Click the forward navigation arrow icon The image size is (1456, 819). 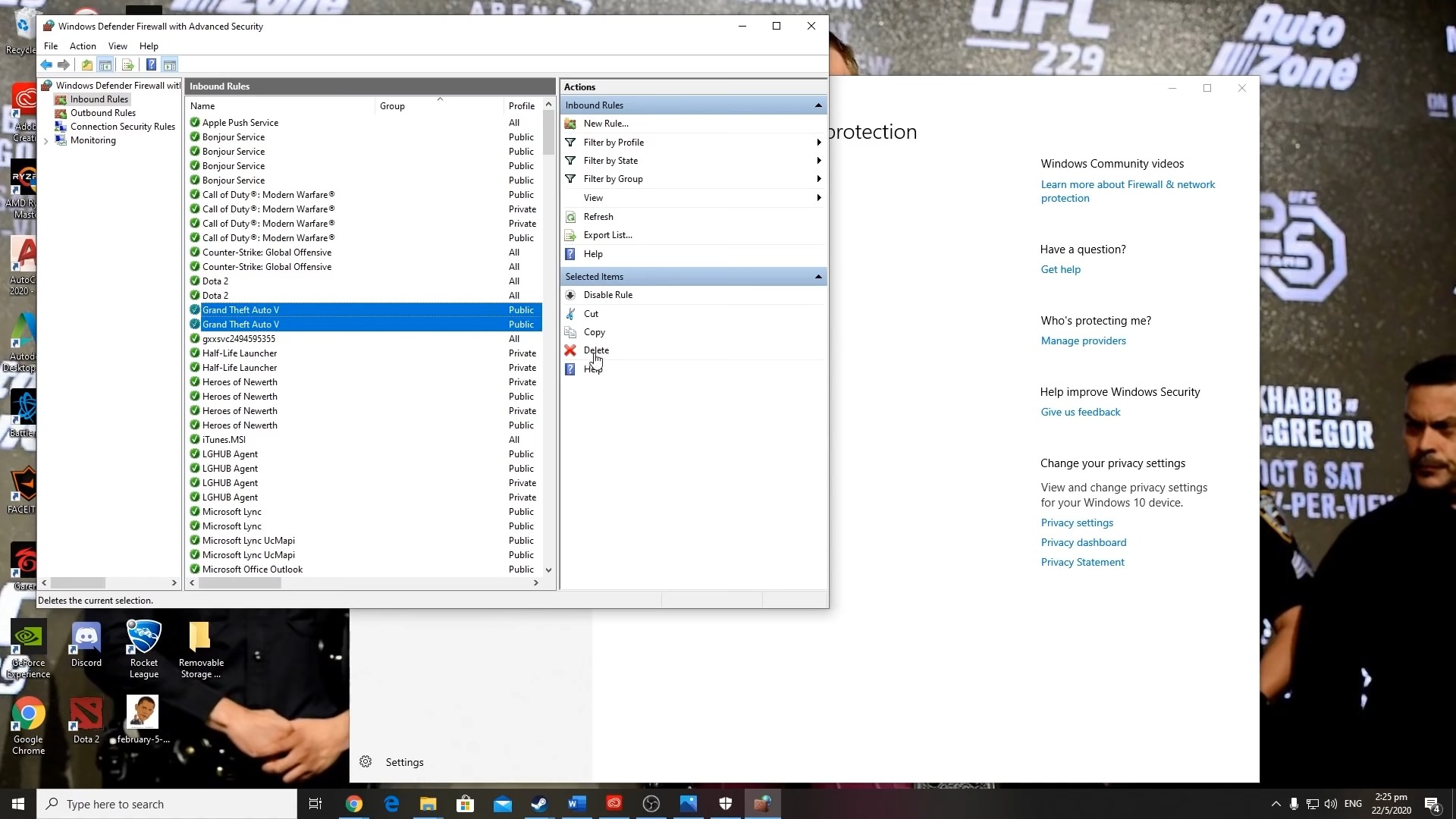(63, 65)
